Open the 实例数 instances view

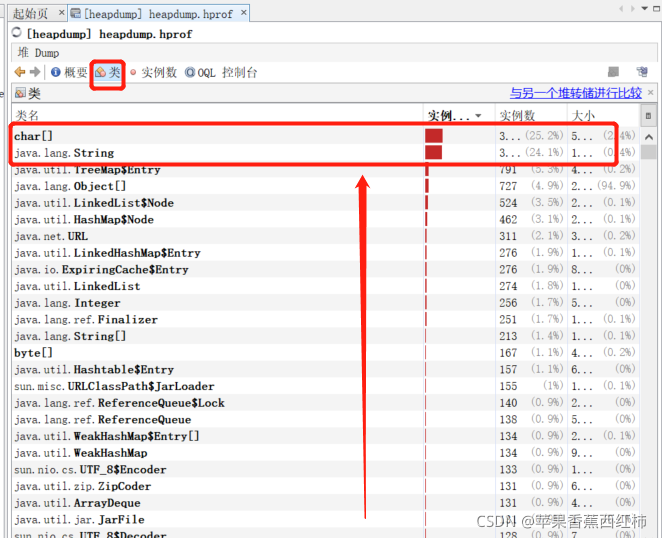coord(154,73)
